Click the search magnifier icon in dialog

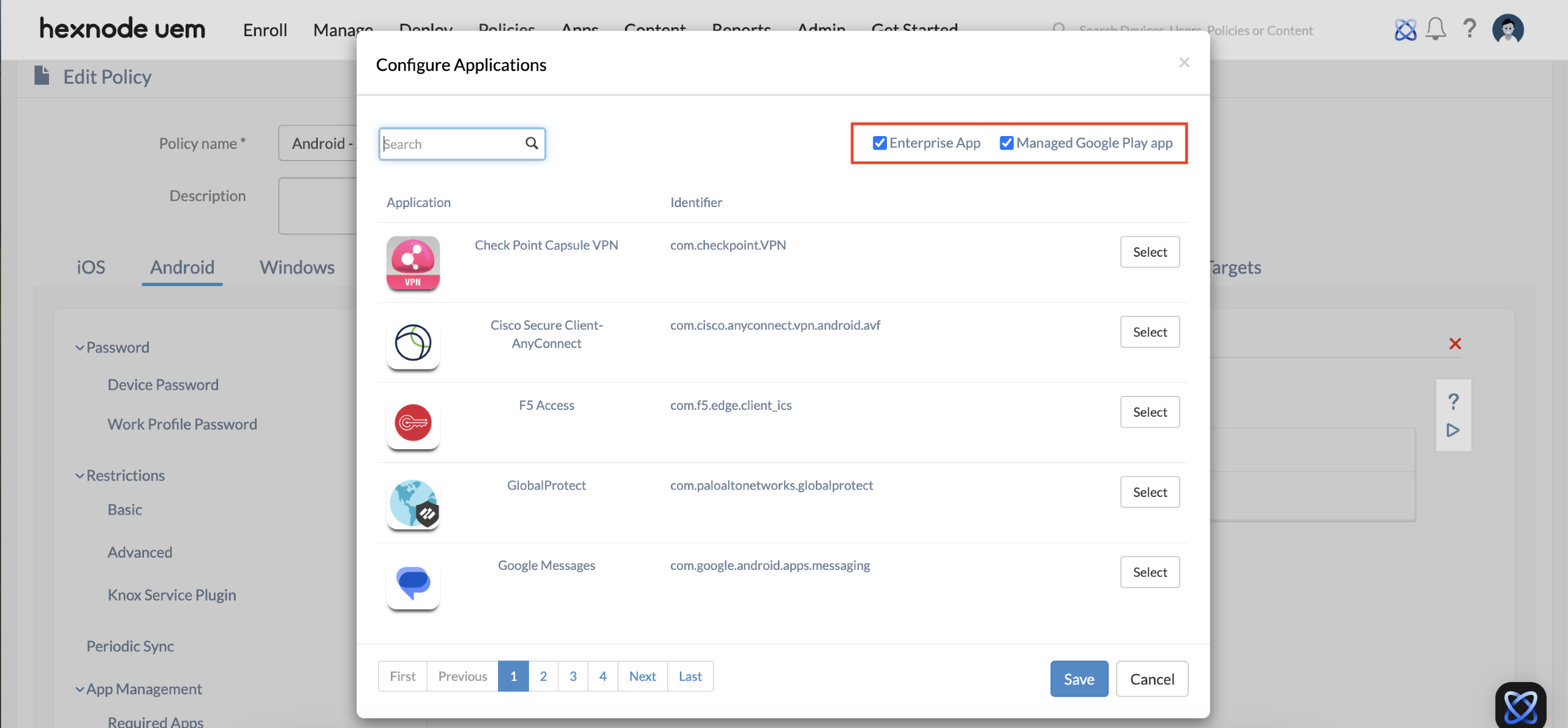click(x=532, y=143)
